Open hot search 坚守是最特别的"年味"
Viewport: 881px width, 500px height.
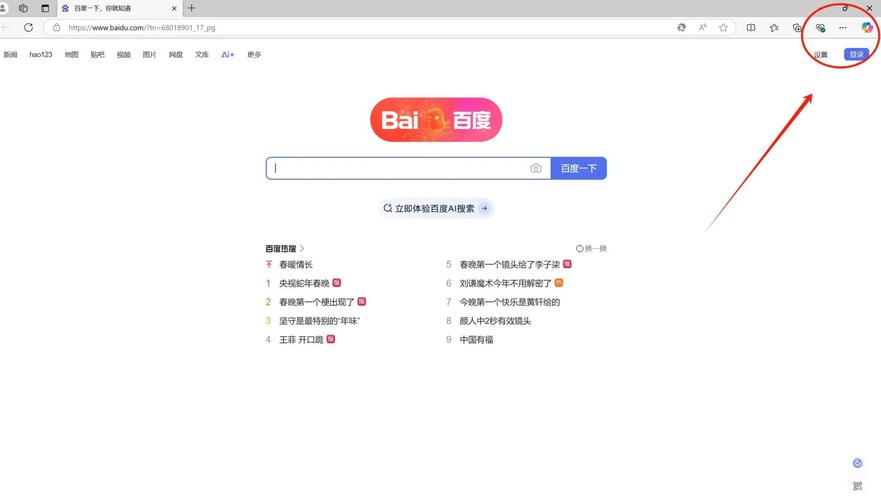click(319, 321)
